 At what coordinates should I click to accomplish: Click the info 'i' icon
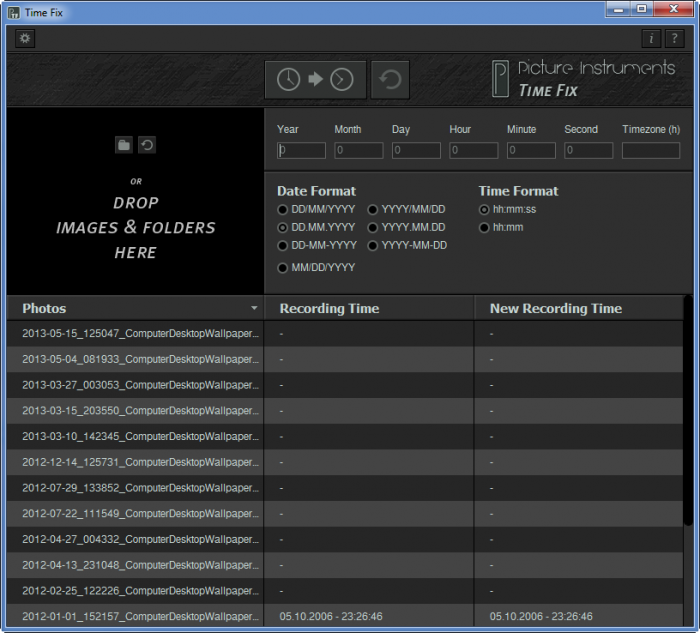pos(652,39)
